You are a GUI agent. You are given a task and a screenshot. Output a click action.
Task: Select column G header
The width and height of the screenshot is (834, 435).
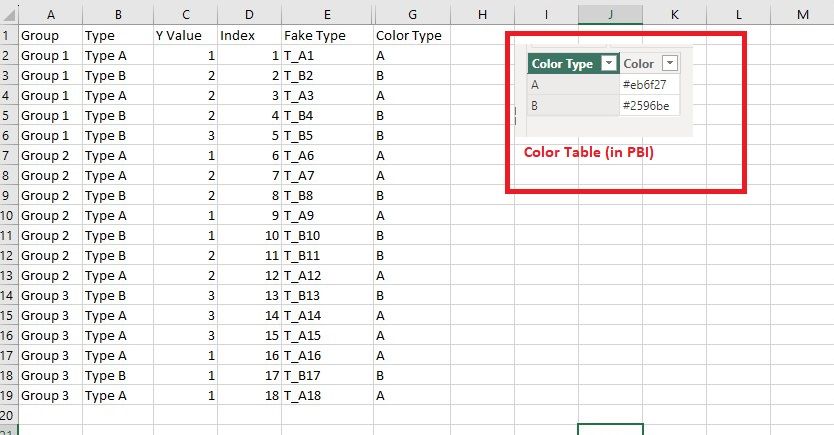click(412, 15)
